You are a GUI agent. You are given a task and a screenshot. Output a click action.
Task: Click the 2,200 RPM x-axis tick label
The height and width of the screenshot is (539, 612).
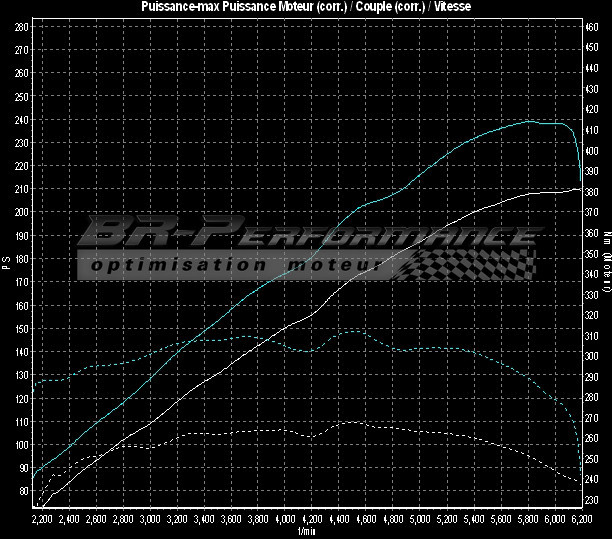[42, 521]
